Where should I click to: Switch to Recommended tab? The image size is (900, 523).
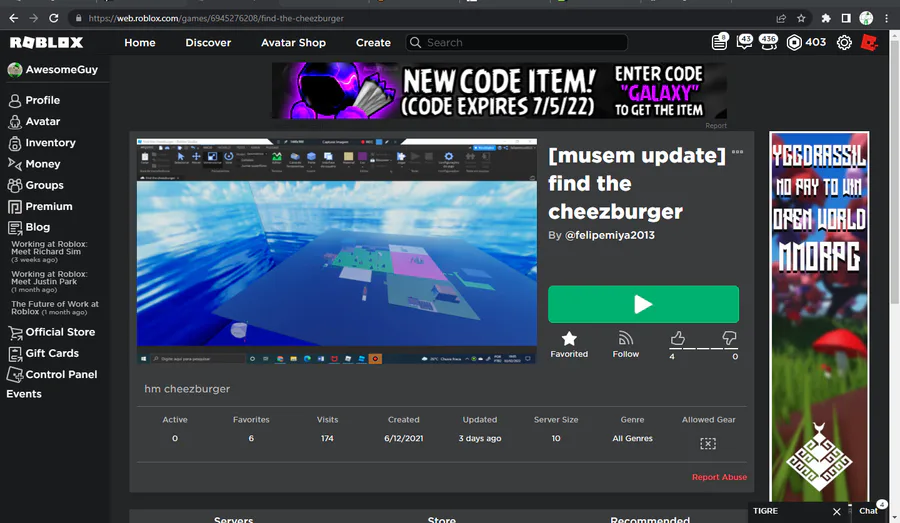[x=650, y=518]
